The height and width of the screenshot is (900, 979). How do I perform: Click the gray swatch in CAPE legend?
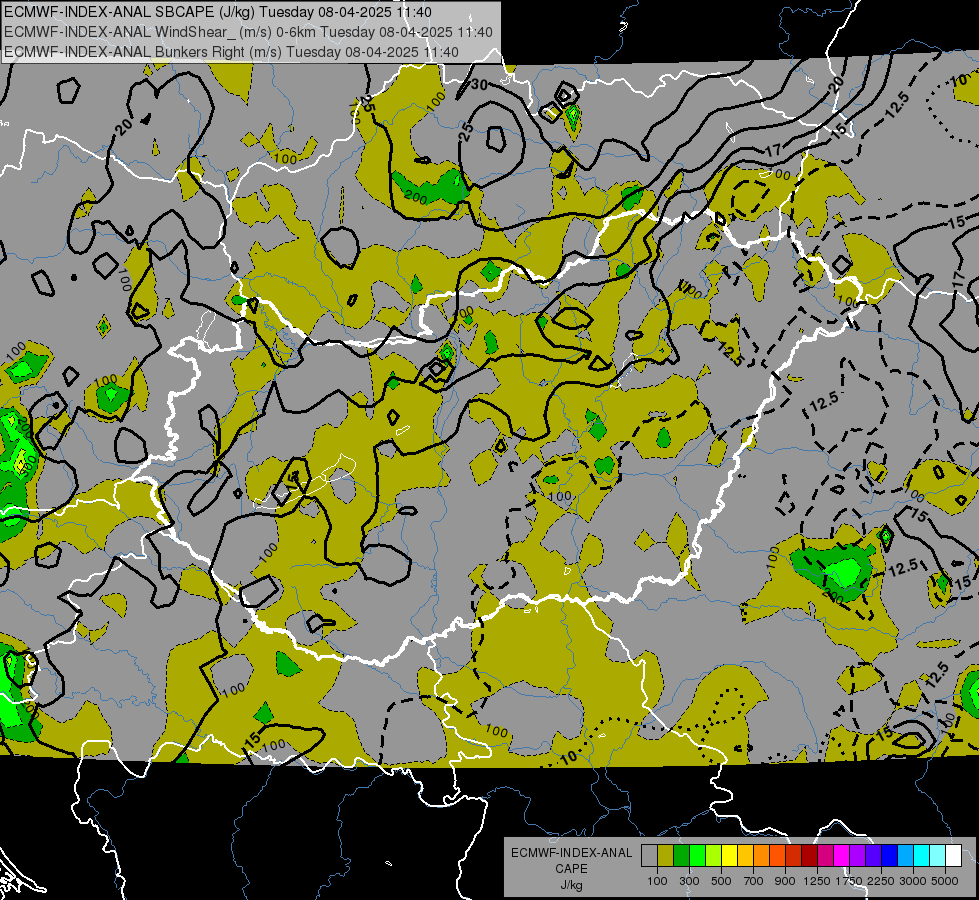point(649,855)
